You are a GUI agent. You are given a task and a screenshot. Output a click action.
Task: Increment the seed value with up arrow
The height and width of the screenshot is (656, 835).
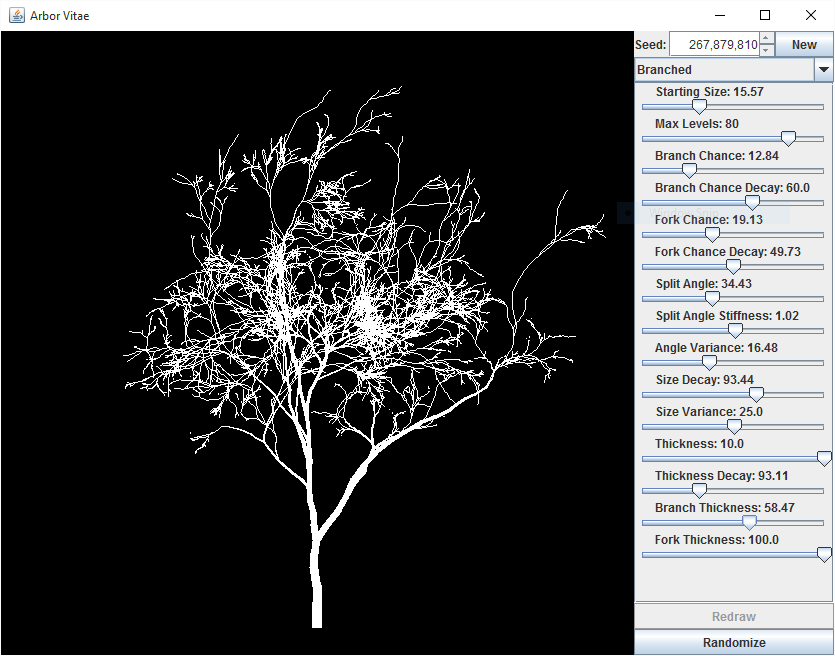pos(766,39)
